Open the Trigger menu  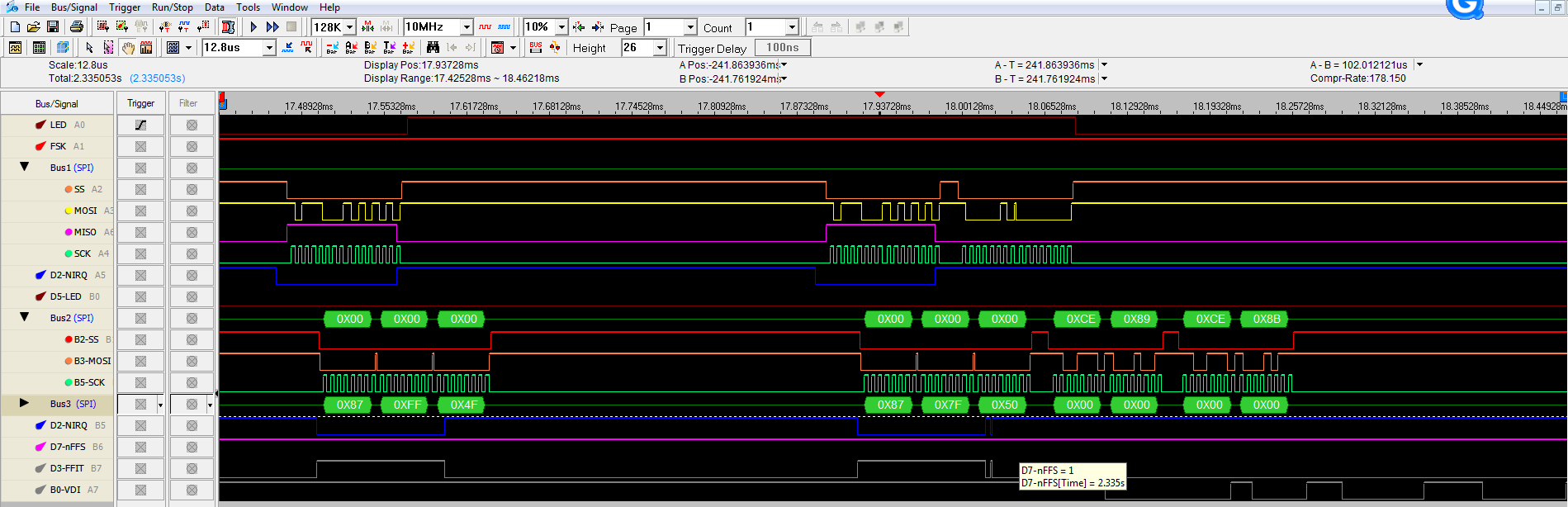click(x=125, y=7)
